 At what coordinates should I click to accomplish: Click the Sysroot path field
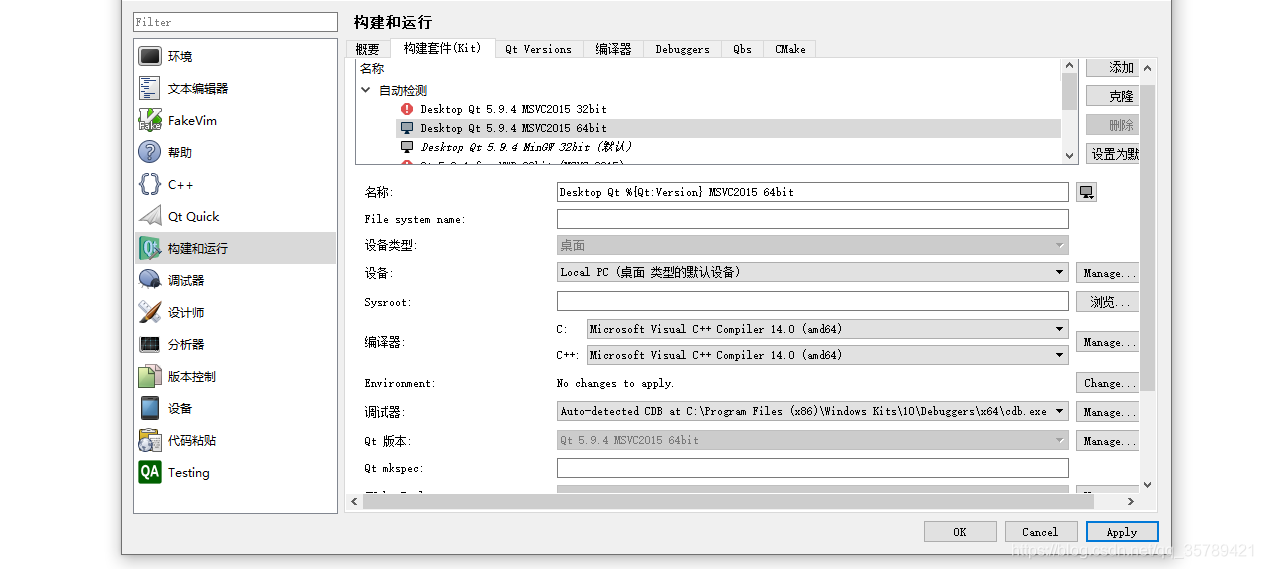[813, 301]
